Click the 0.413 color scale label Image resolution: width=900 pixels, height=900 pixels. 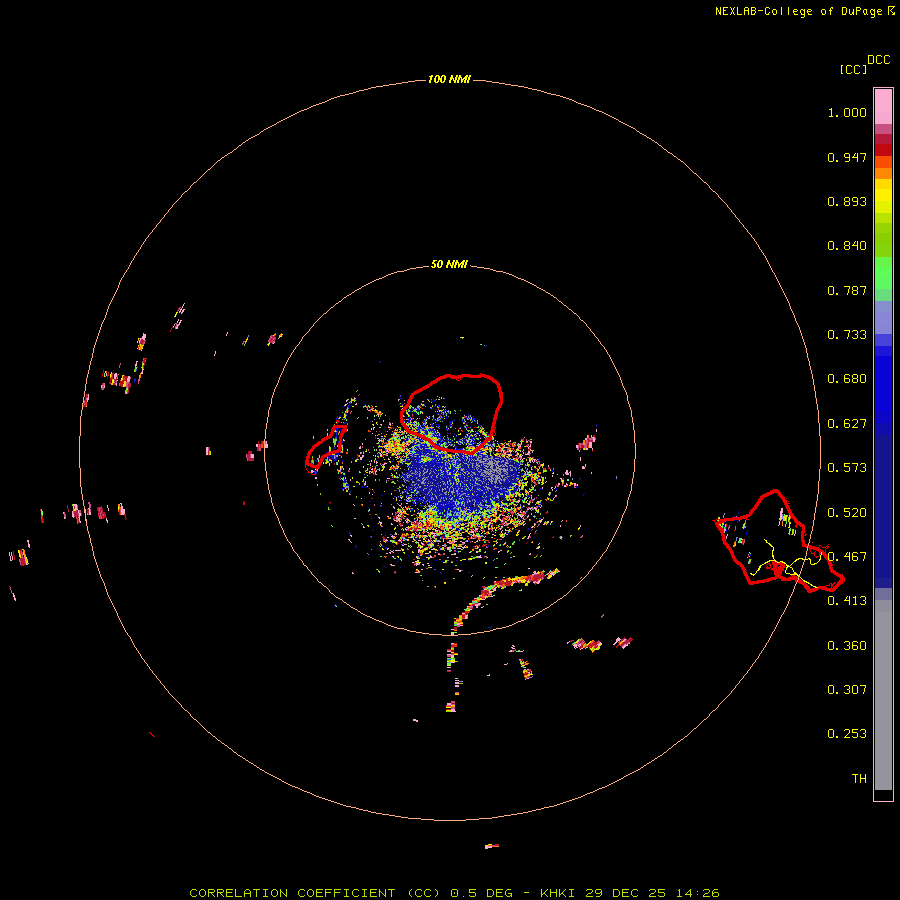[847, 601]
